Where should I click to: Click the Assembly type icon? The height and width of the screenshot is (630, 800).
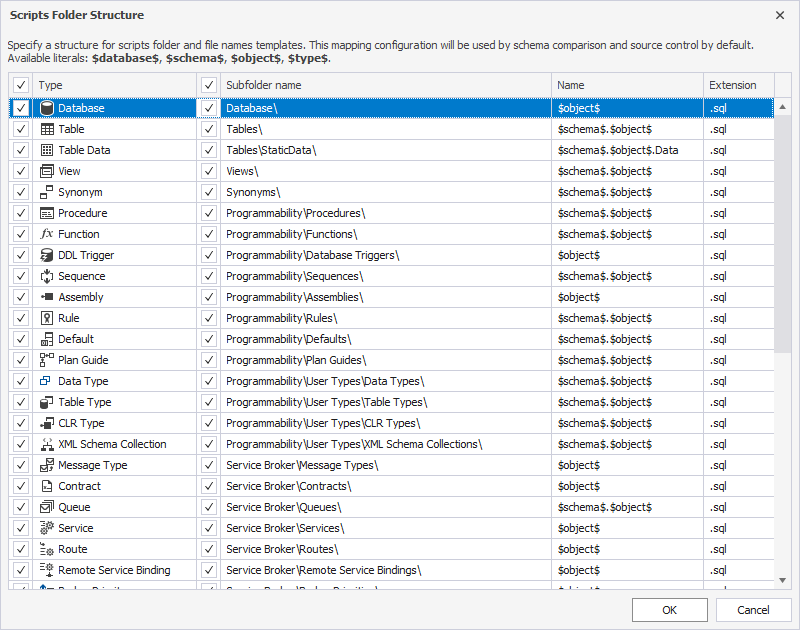coord(46,297)
